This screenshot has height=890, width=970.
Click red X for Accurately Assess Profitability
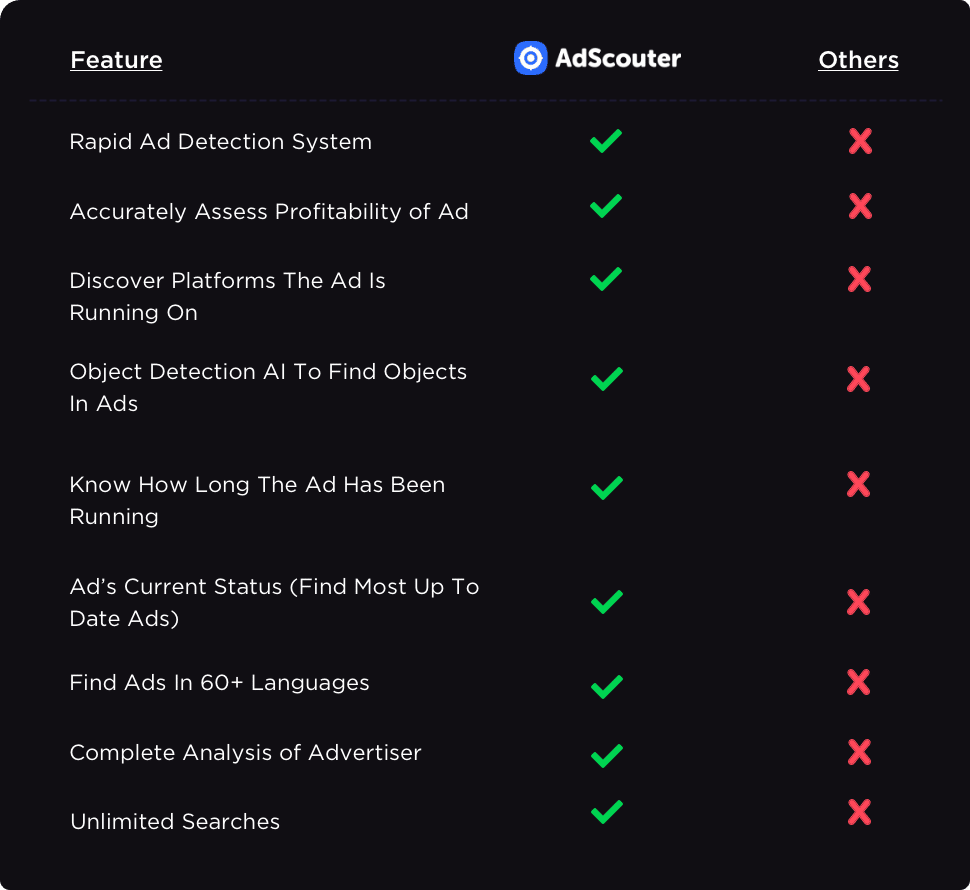tap(860, 206)
